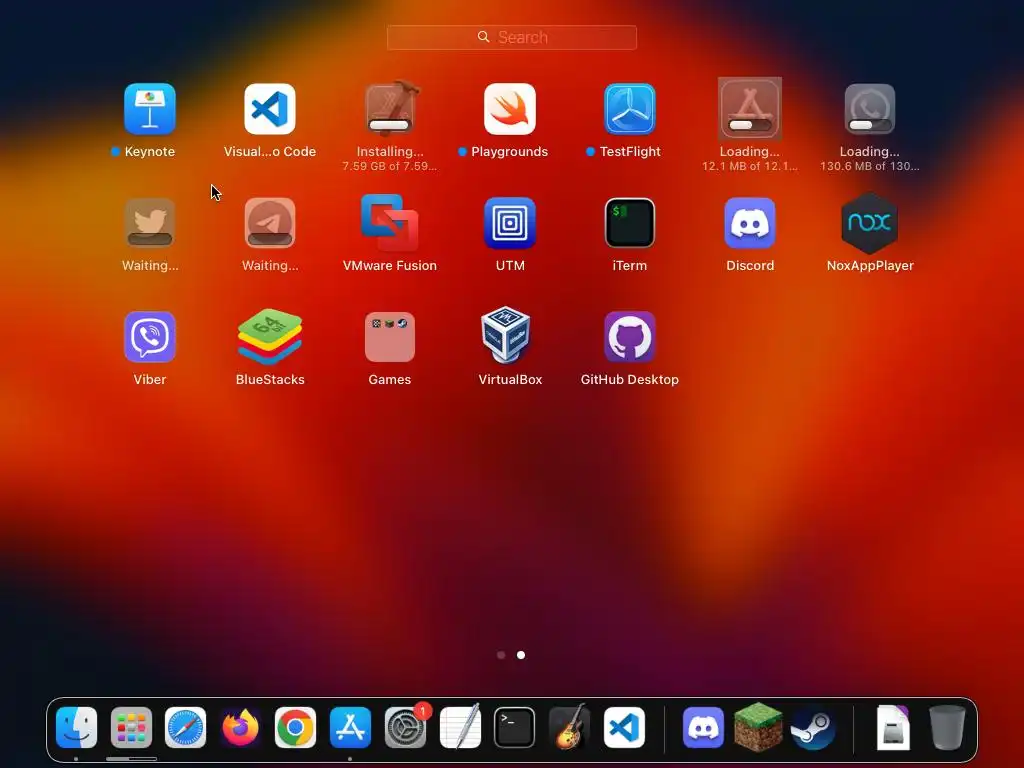The height and width of the screenshot is (768, 1024).
Task: Click the Launchpad icon in the Dock
Action: (131, 728)
